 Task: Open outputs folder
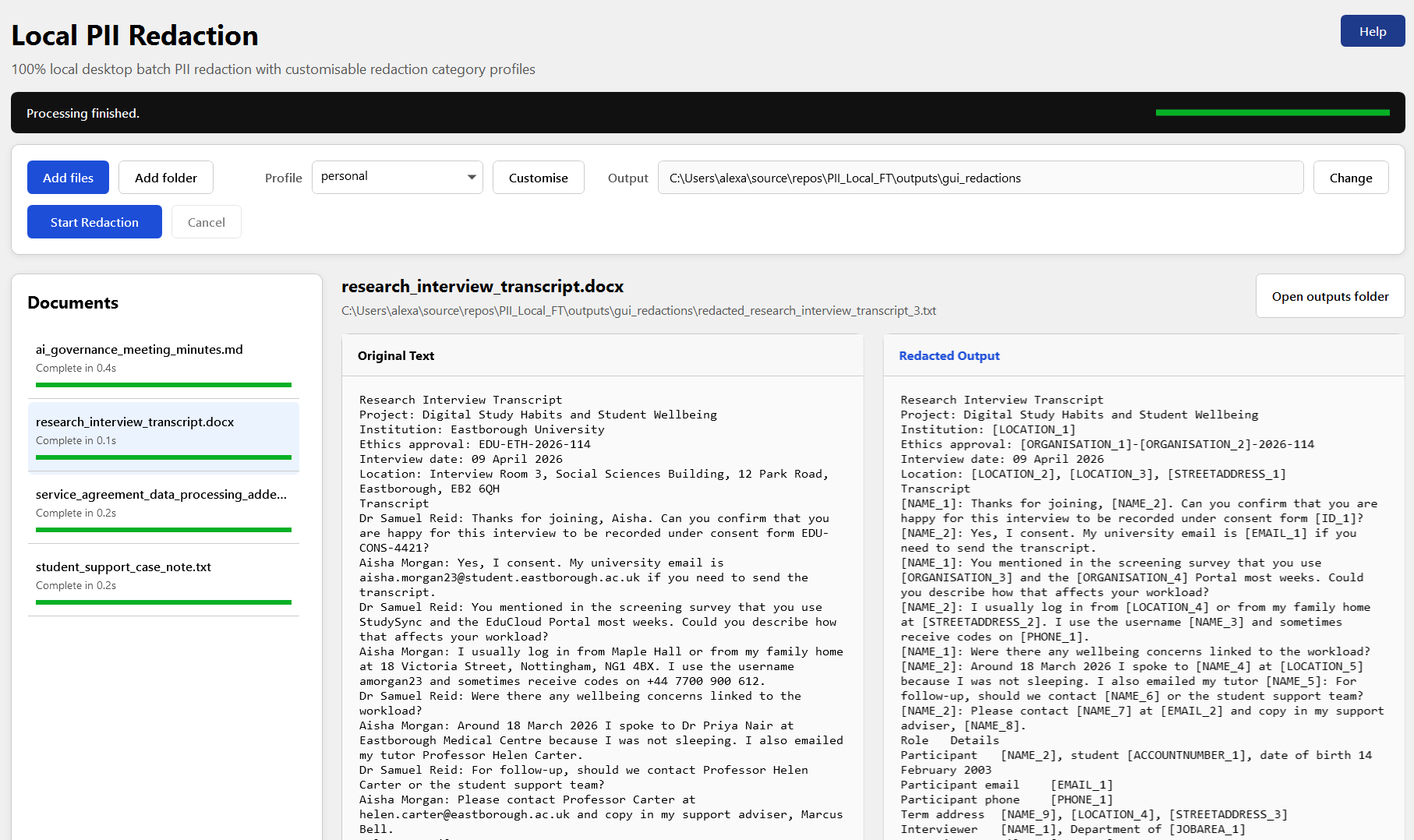1330,296
